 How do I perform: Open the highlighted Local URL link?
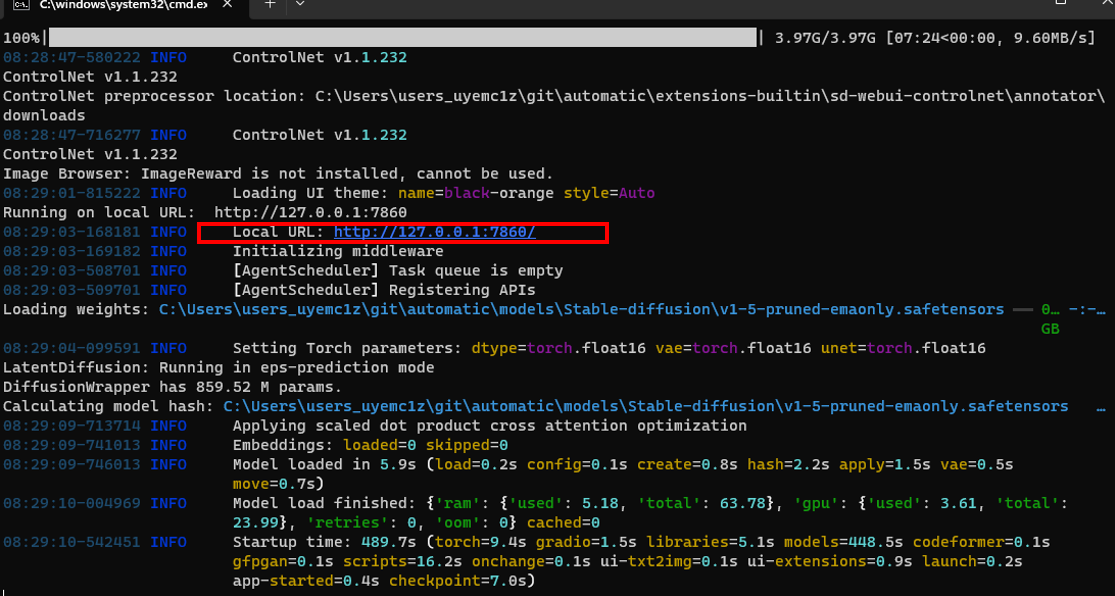[435, 231]
